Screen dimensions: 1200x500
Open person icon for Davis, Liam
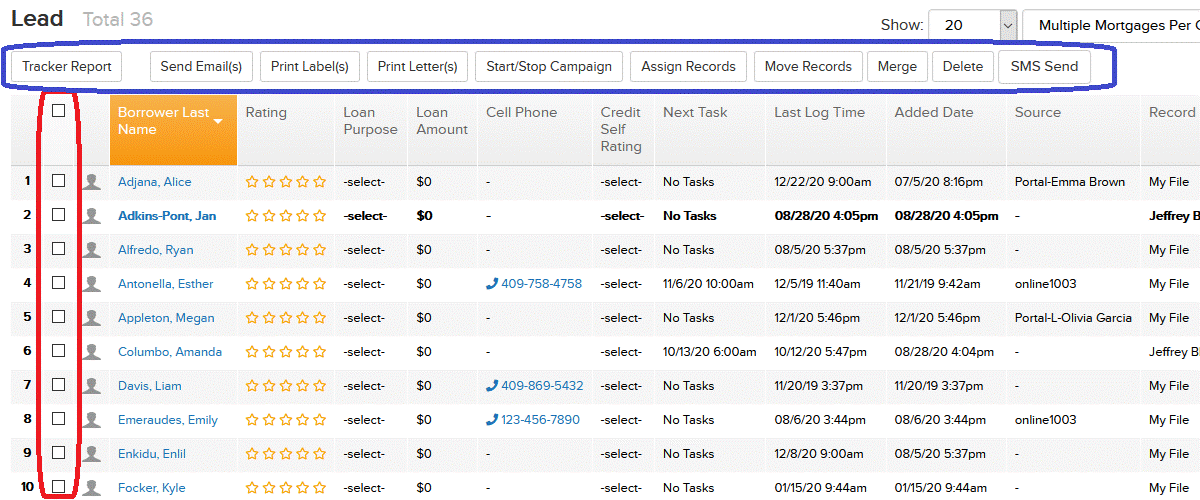pos(93,386)
